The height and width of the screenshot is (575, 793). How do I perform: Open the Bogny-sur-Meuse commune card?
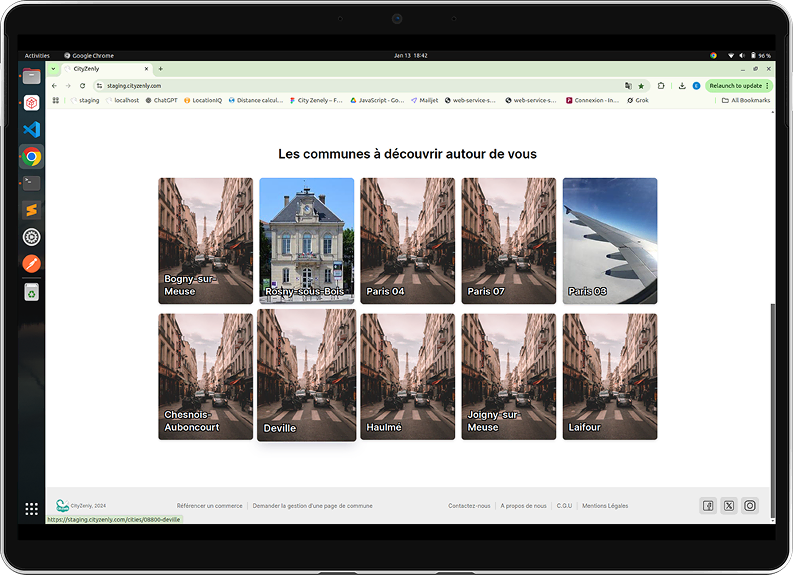[x=205, y=241]
